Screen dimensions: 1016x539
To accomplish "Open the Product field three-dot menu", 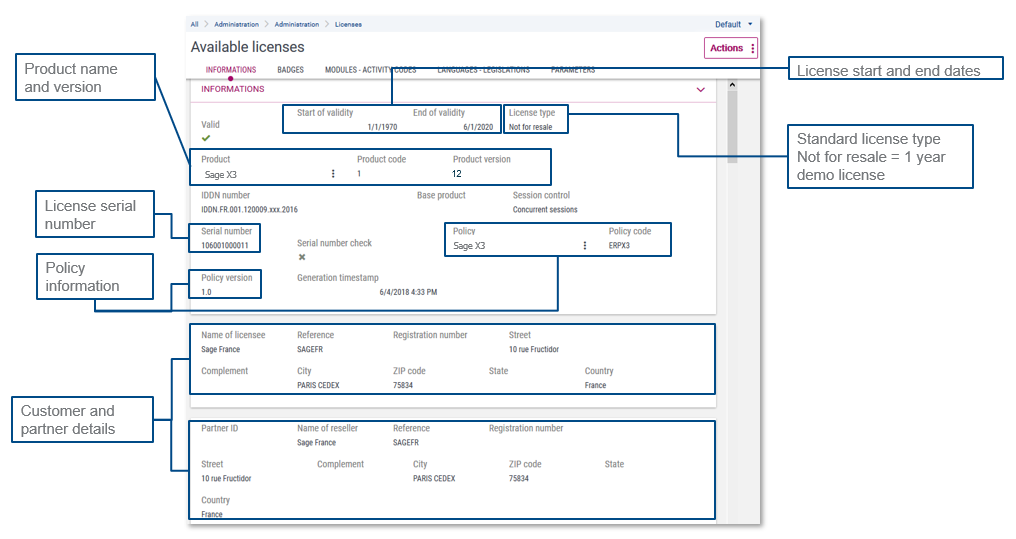I will (333, 174).
